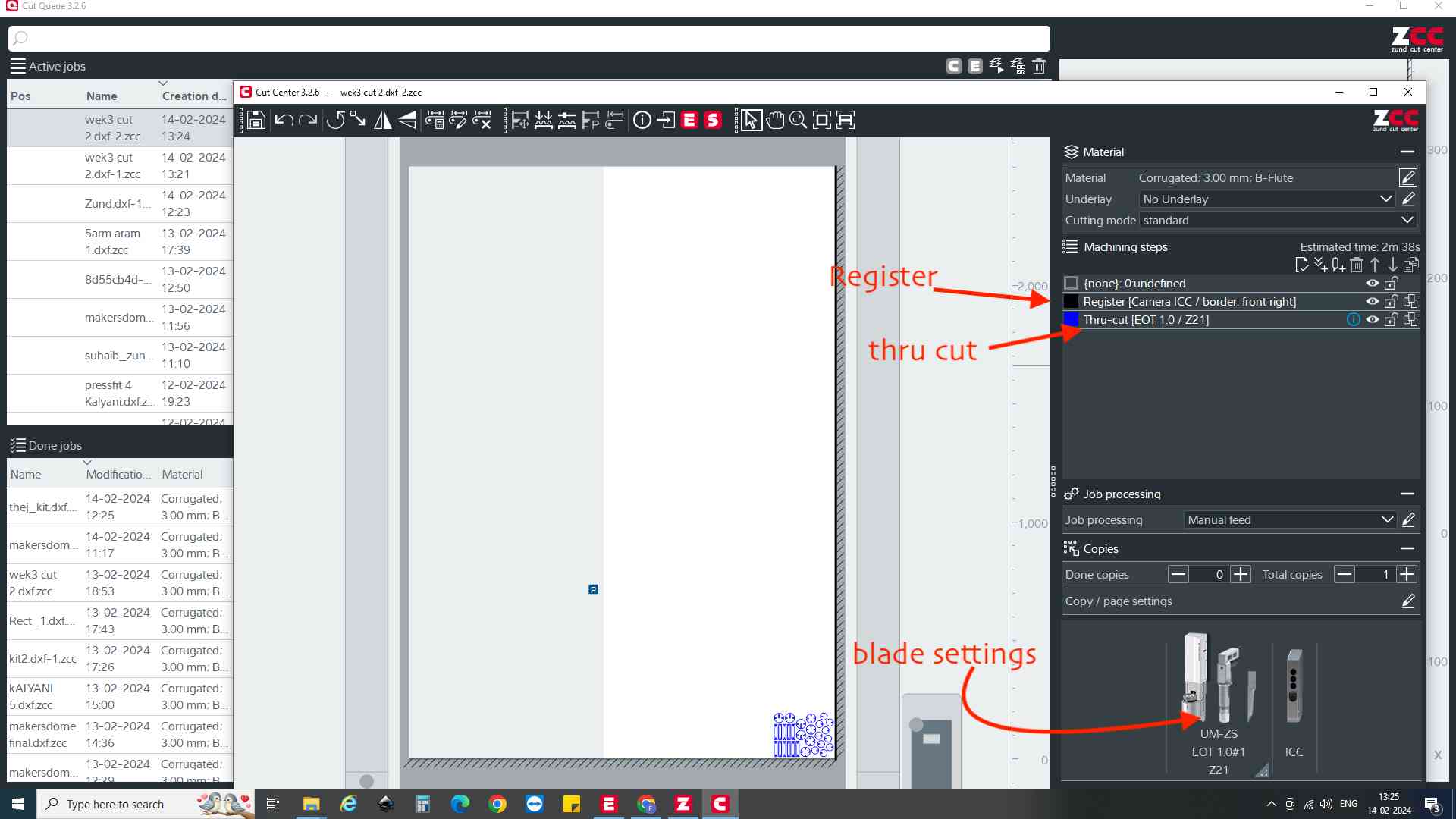Toggle lock on the Register step
1456x819 pixels.
1392,301
